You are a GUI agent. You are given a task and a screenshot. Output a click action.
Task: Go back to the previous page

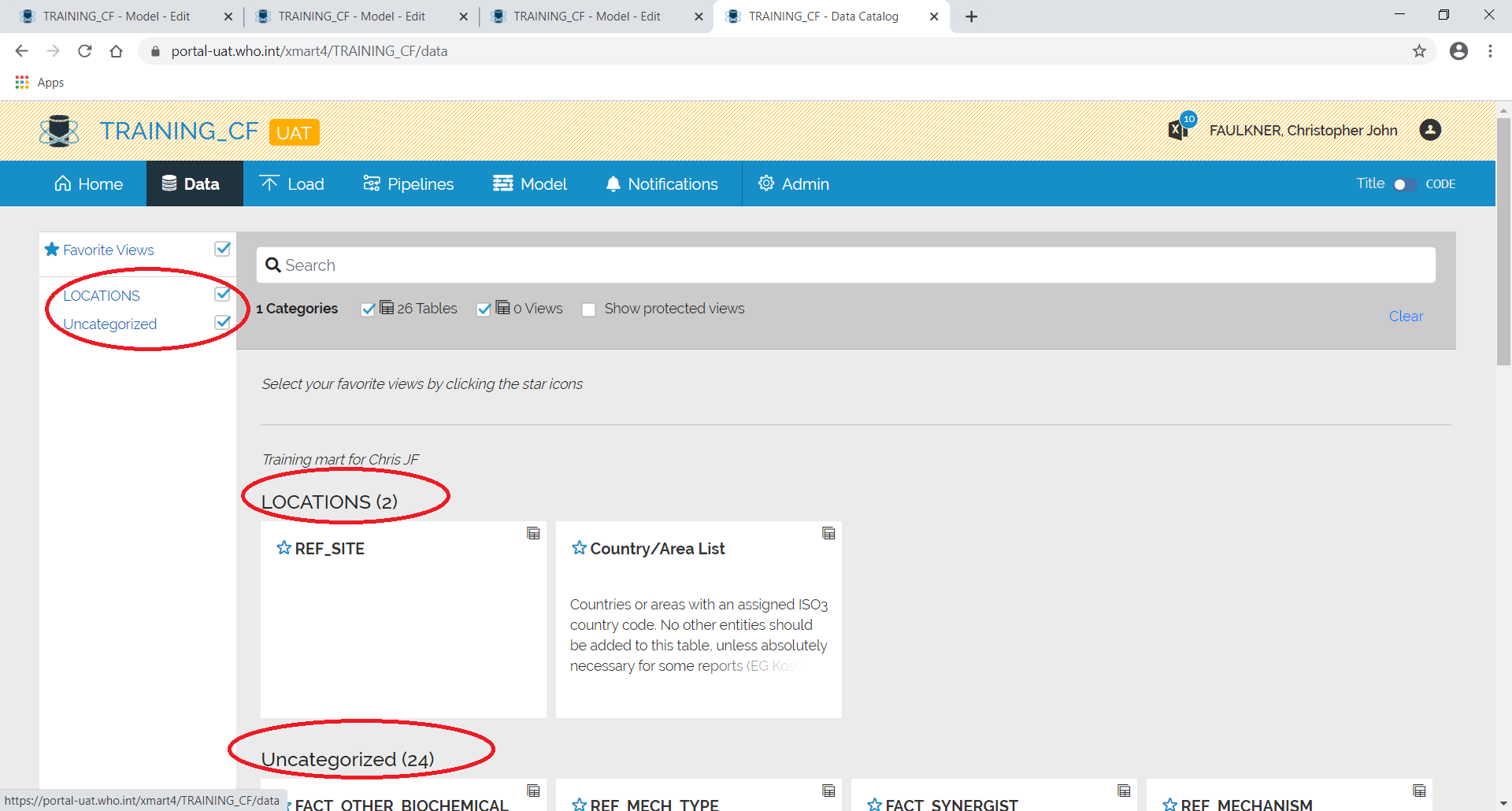point(21,51)
